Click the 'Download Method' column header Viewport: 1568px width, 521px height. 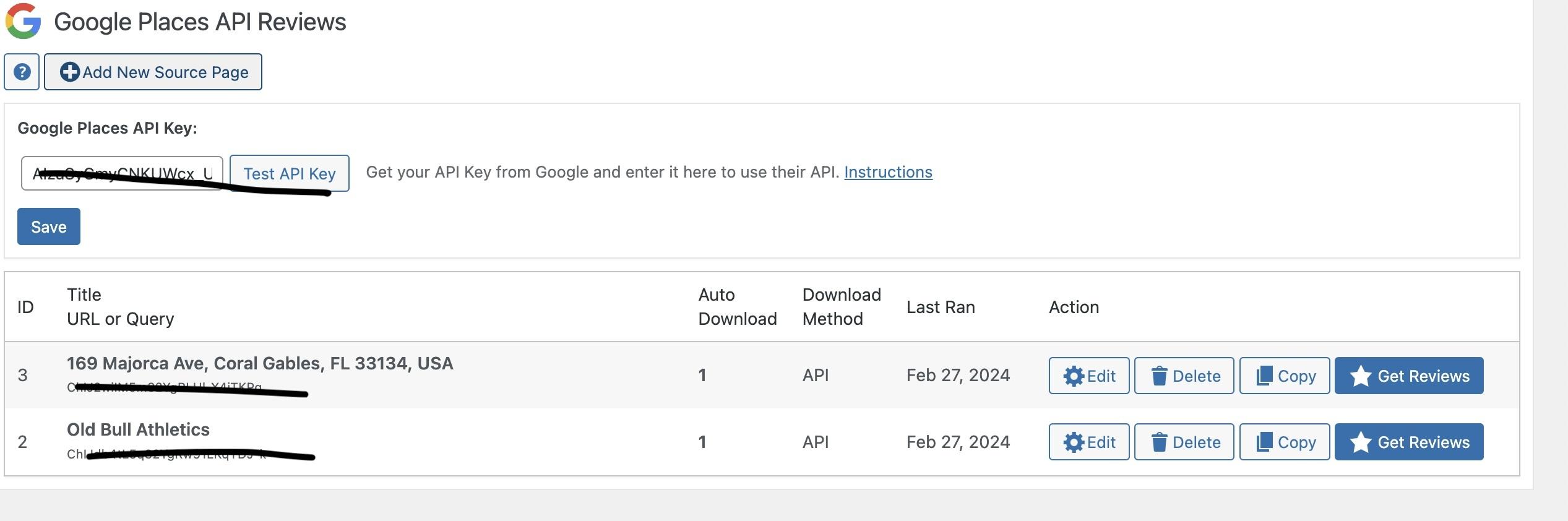[842, 307]
